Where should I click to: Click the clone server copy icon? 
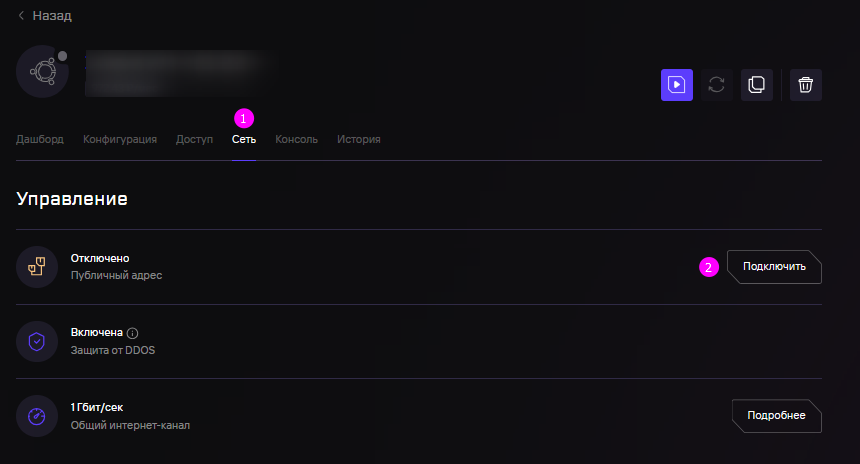(757, 85)
